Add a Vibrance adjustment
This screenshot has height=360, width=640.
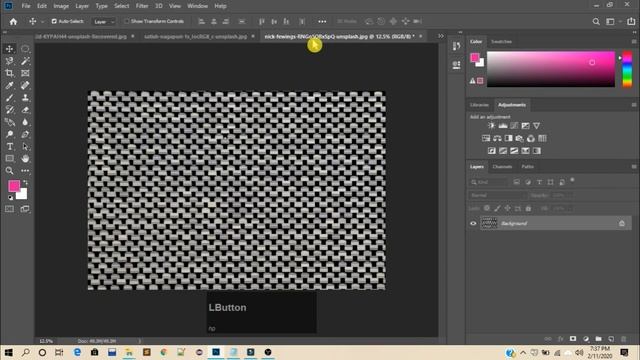pos(536,126)
